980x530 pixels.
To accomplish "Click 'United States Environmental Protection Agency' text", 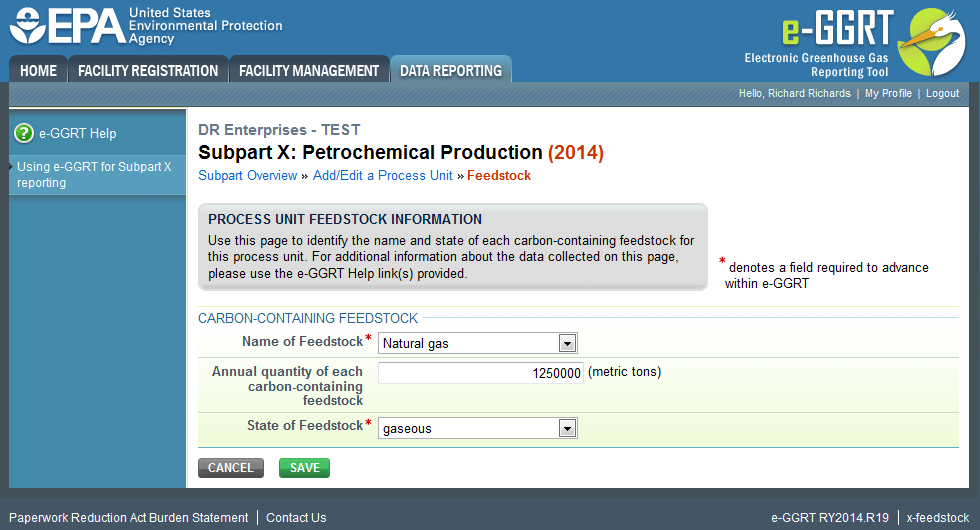I will pyautogui.click(x=206, y=26).
